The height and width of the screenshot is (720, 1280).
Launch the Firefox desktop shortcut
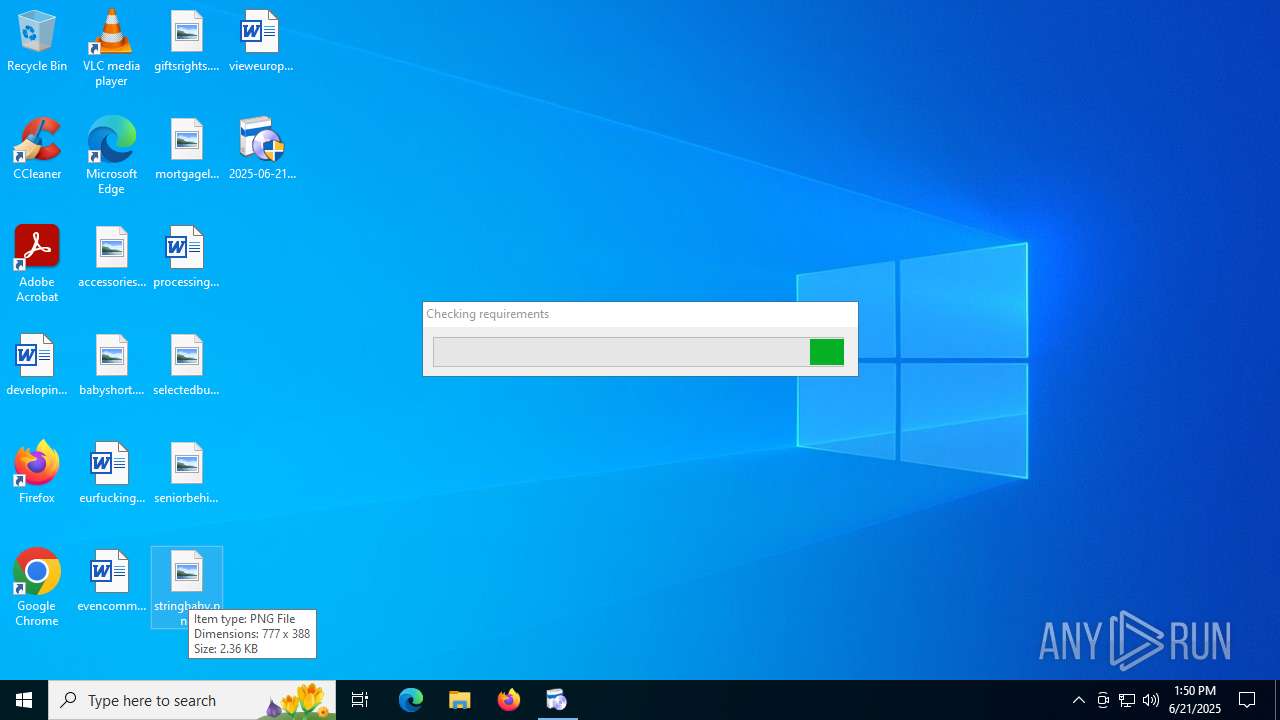[x=37, y=474]
